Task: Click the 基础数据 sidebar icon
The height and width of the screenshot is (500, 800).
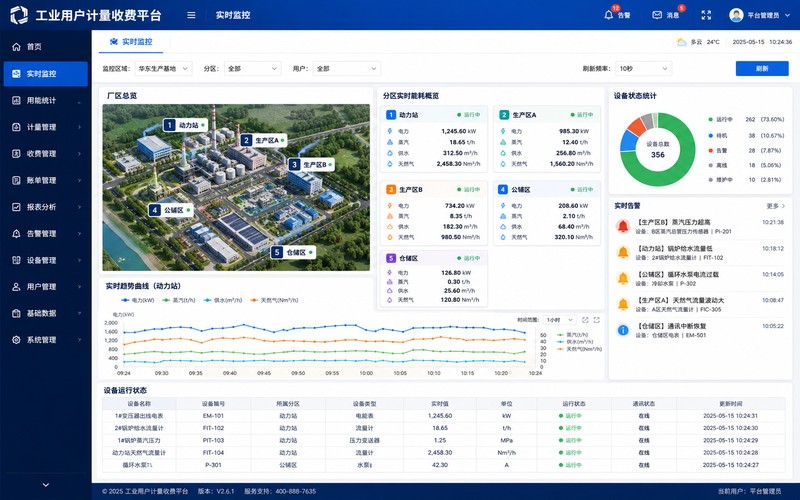Action: tap(16, 313)
